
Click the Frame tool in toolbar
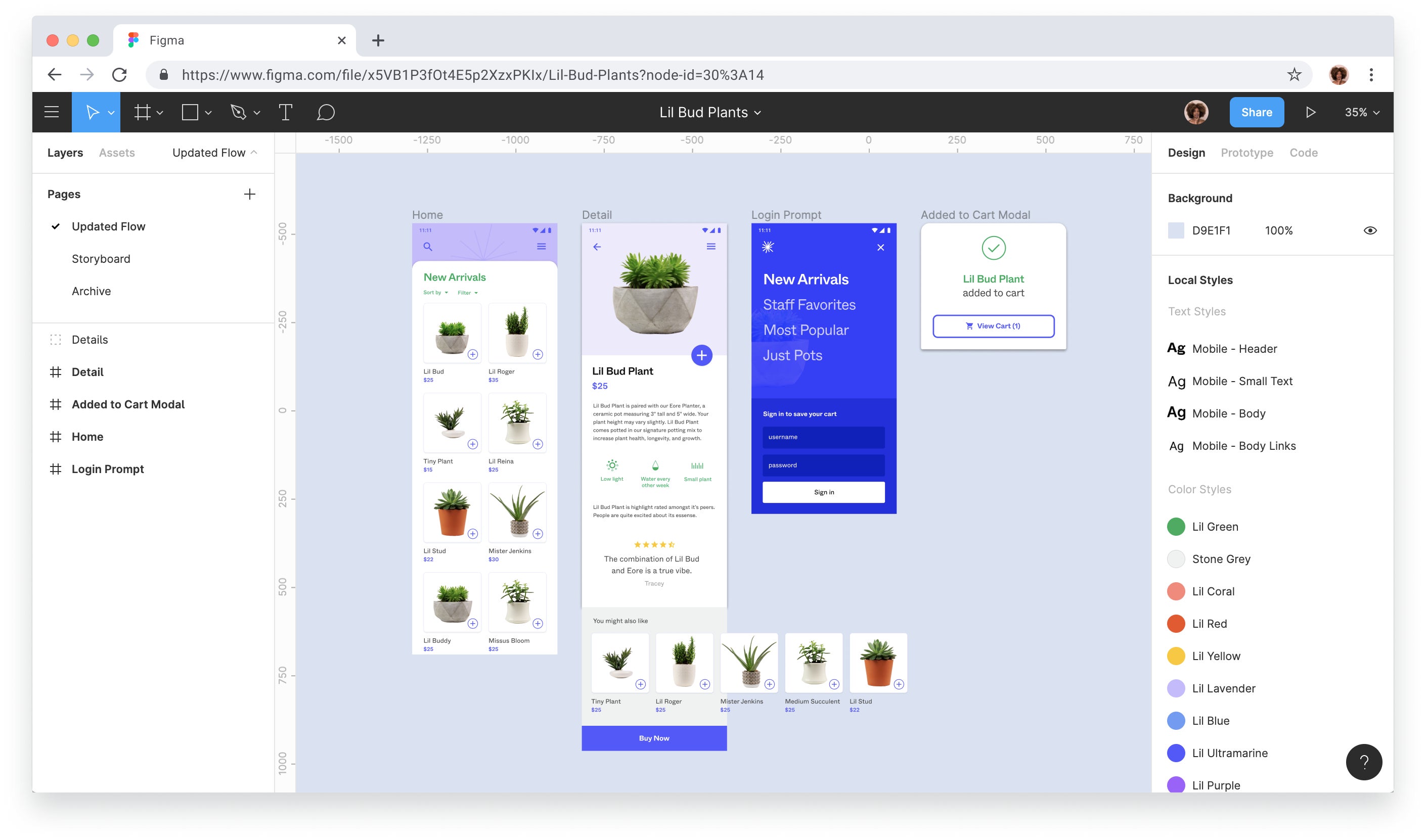click(x=144, y=112)
